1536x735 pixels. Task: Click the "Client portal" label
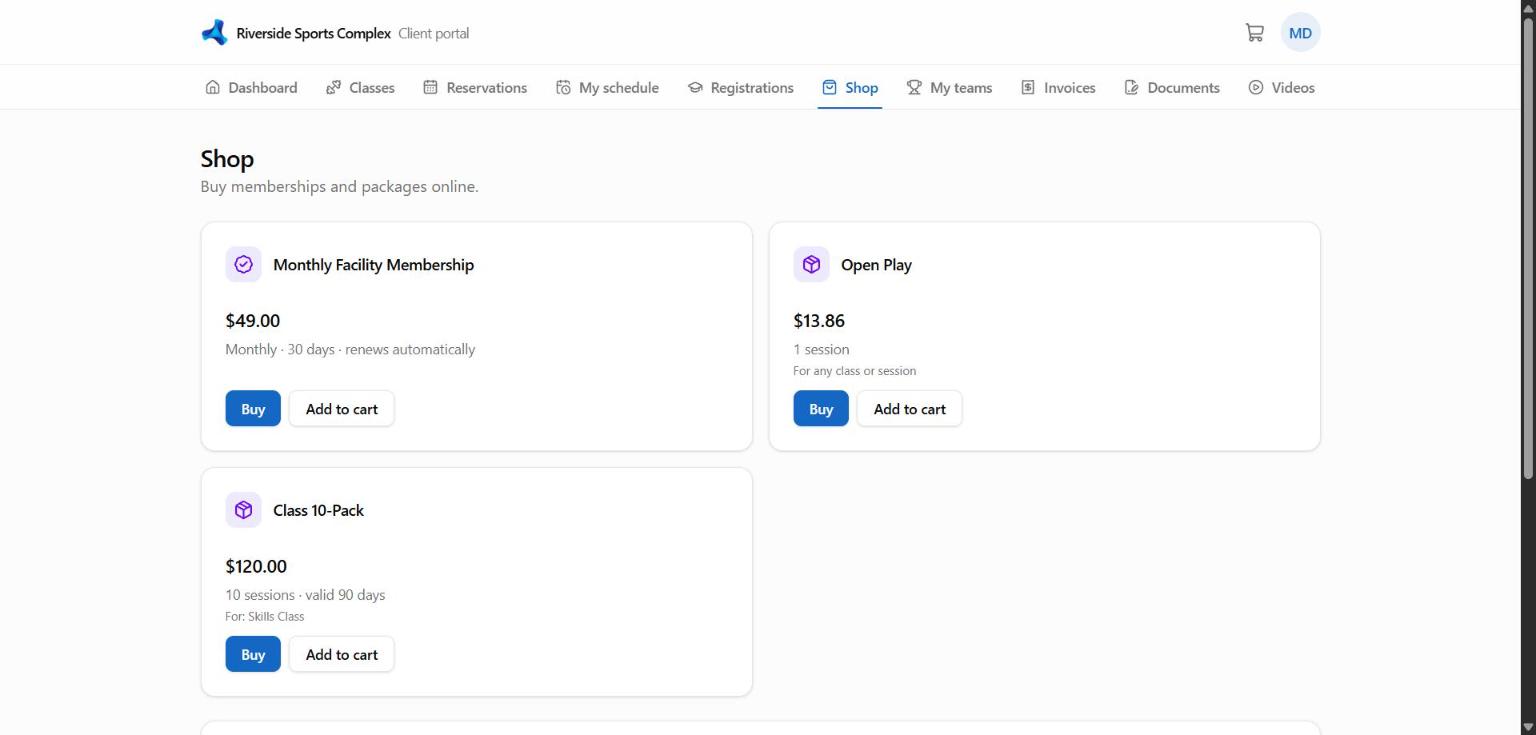(x=433, y=34)
